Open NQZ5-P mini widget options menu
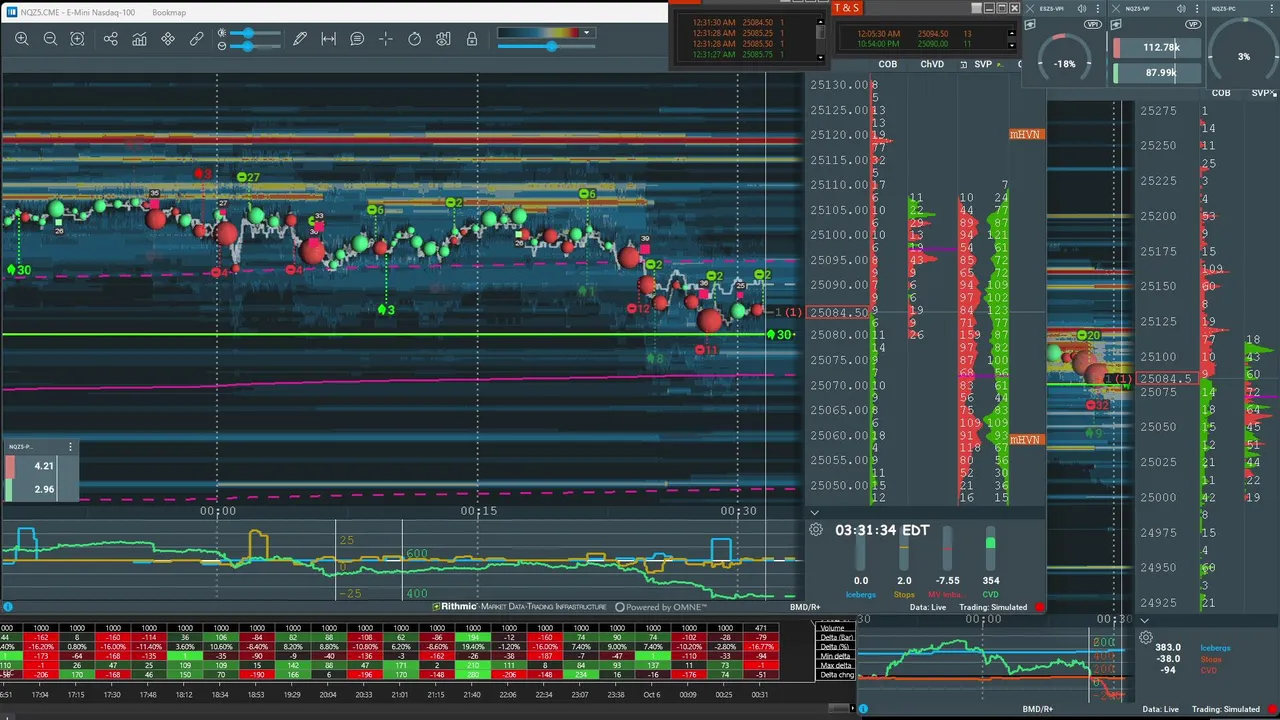 tap(70, 447)
